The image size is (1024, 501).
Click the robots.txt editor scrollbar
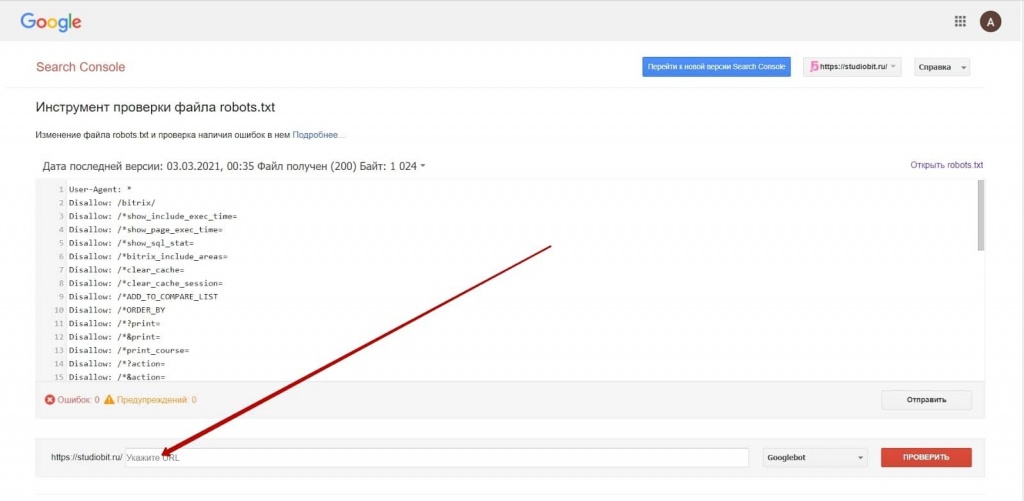pyautogui.click(x=981, y=215)
